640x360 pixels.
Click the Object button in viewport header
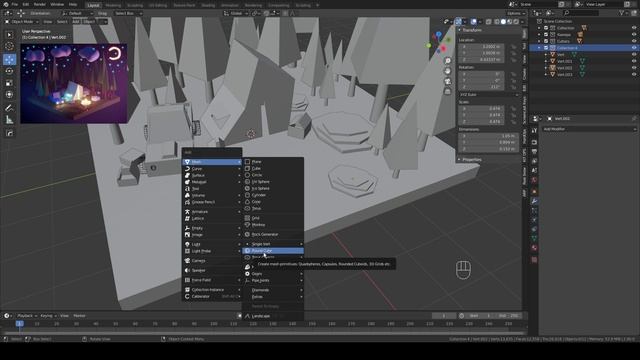89,22
